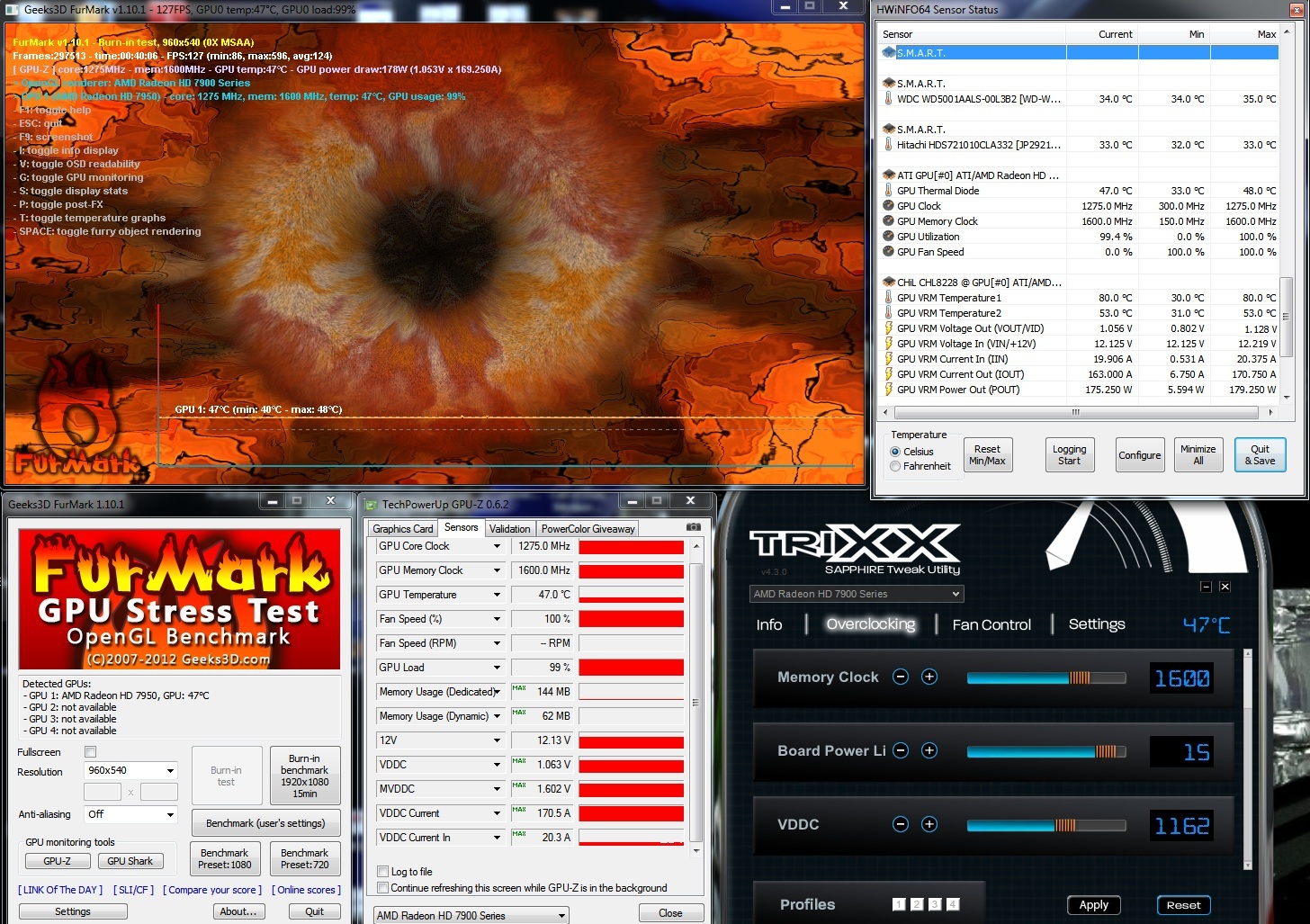Open Fan Speed (%) sensor dropdown arrow

(x=497, y=619)
